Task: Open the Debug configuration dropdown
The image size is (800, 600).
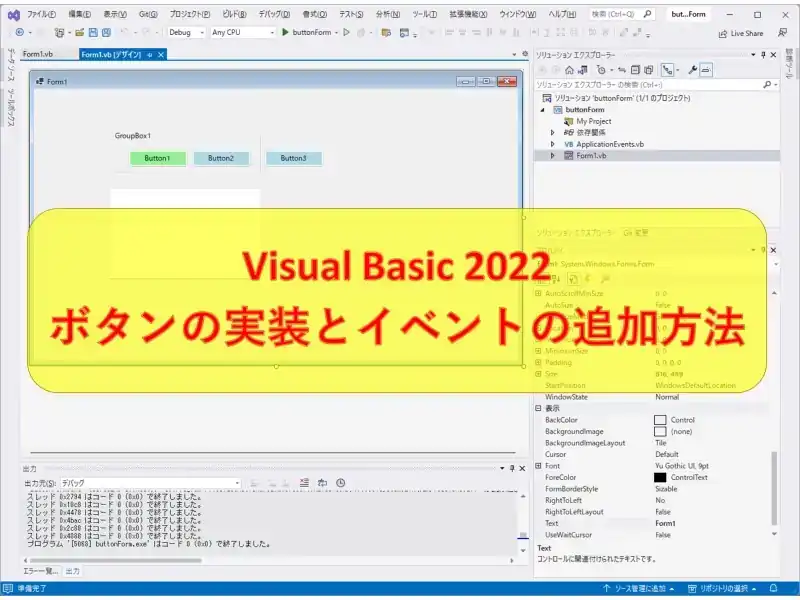Action: [x=187, y=32]
